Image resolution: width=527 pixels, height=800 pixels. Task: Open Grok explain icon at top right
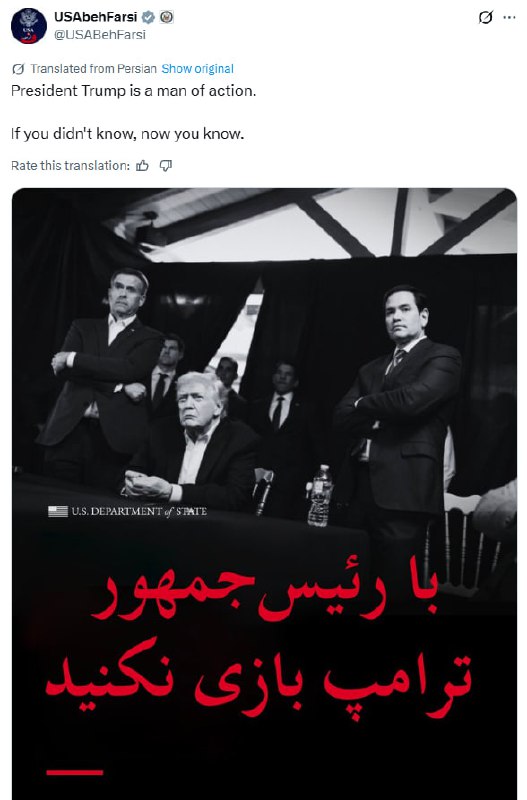click(x=486, y=18)
